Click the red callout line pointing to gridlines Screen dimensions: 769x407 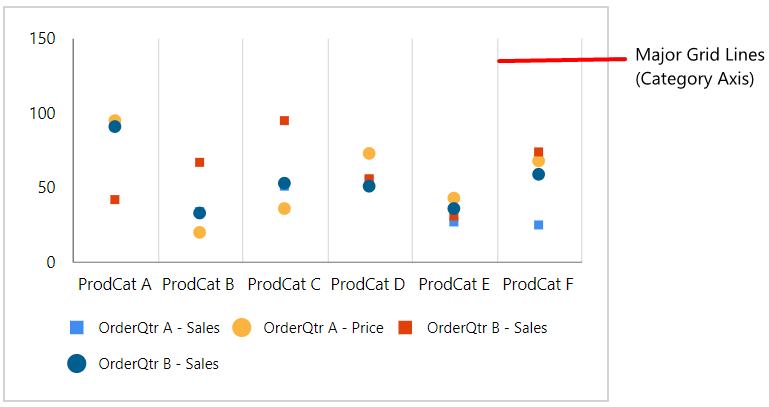tap(562, 60)
